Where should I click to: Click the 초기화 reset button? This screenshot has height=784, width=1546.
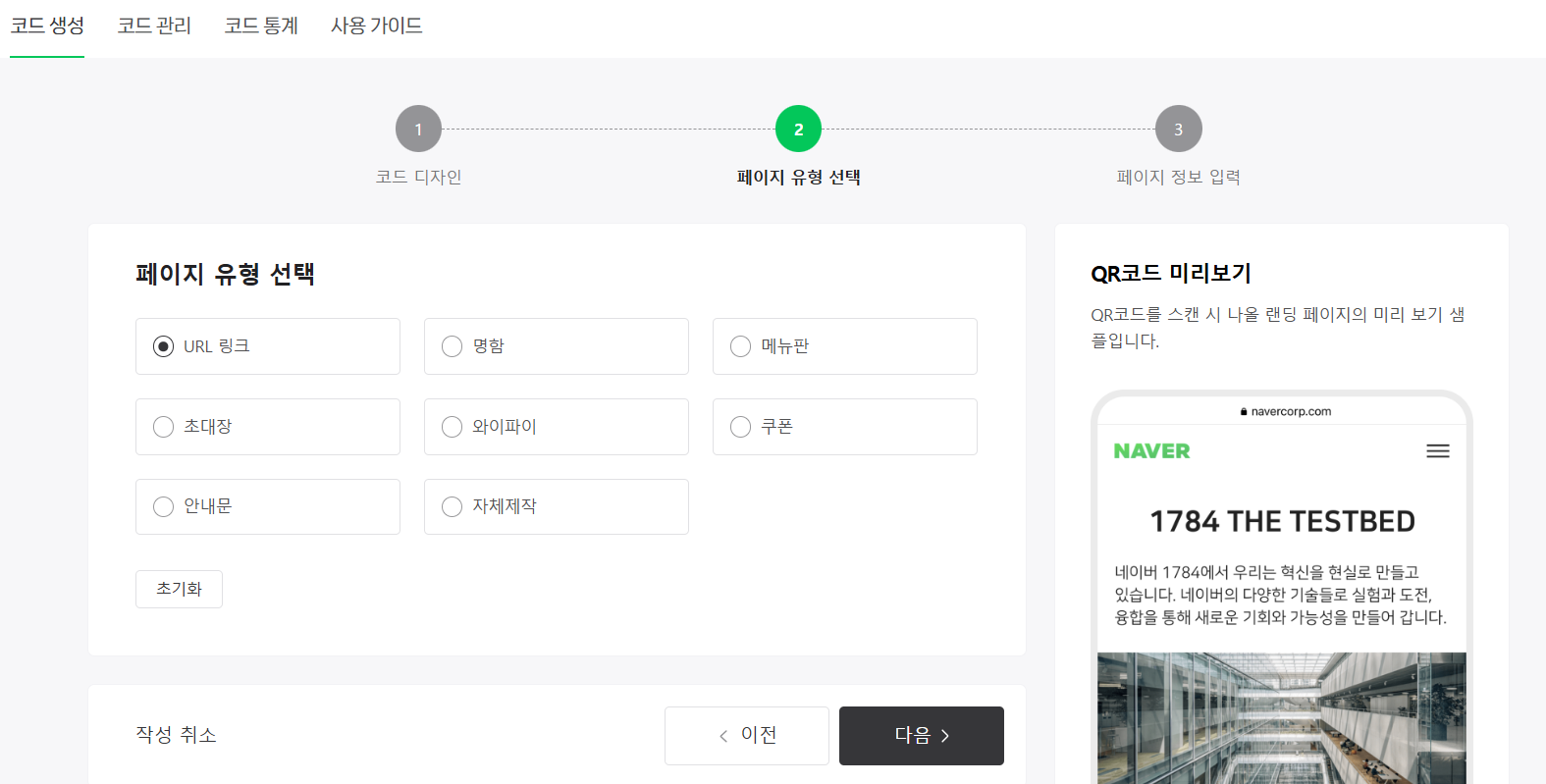pyautogui.click(x=179, y=589)
